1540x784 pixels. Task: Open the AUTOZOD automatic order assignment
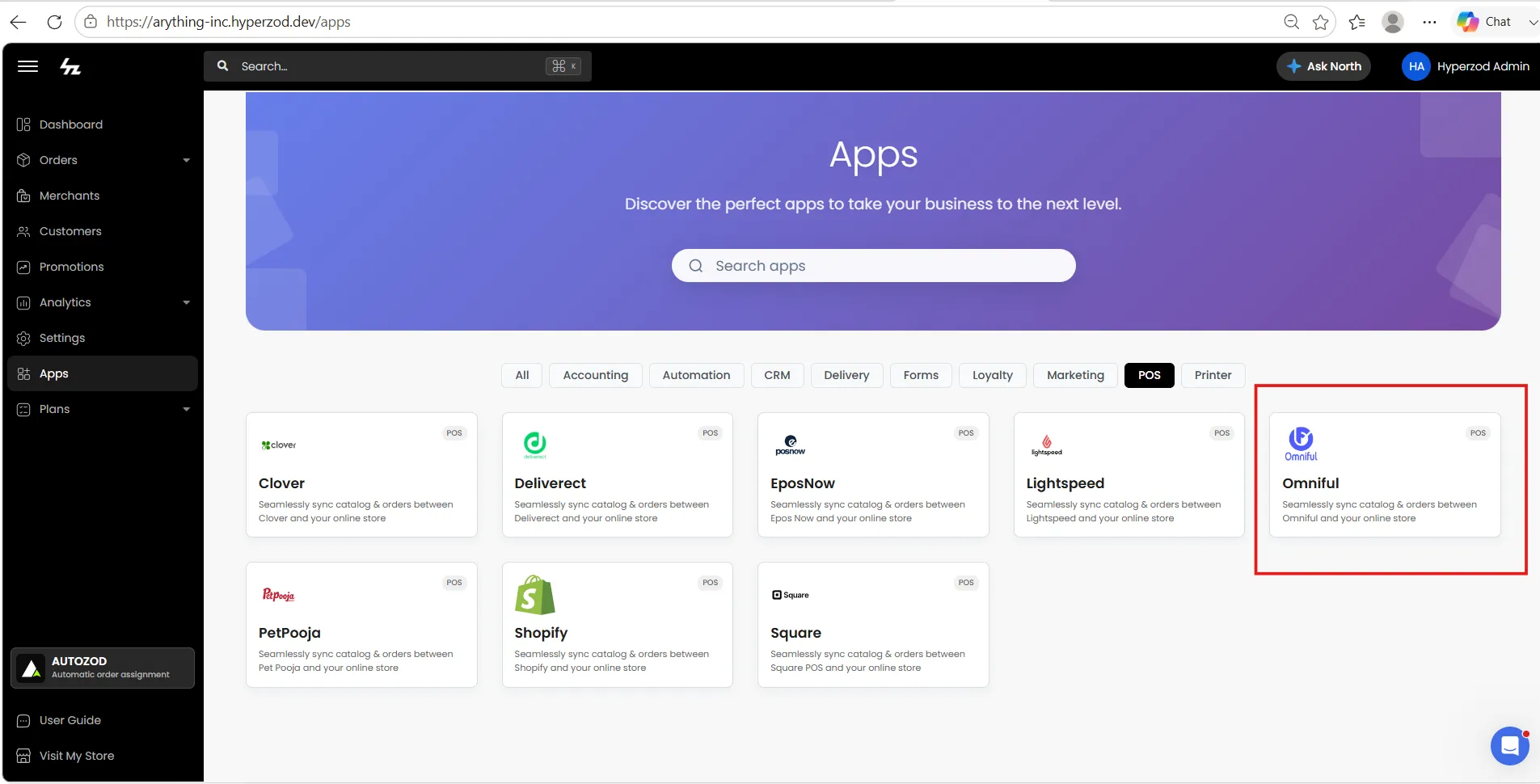tap(103, 668)
